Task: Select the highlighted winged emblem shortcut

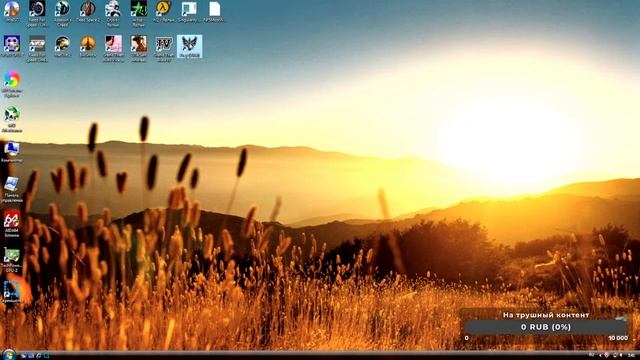Action: pyautogui.click(x=189, y=47)
